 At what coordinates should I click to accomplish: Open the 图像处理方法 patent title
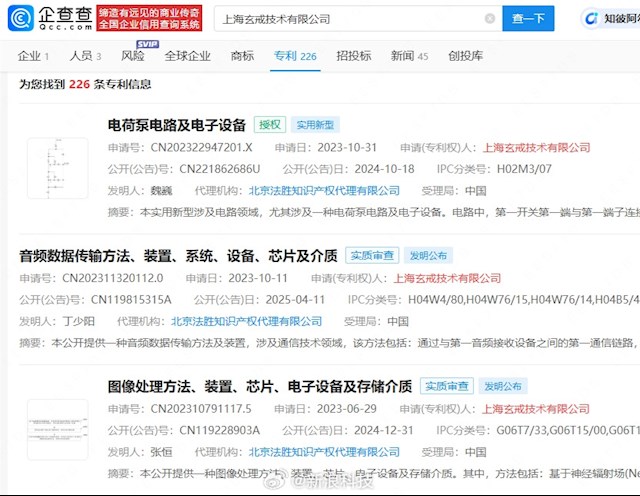tap(260, 386)
